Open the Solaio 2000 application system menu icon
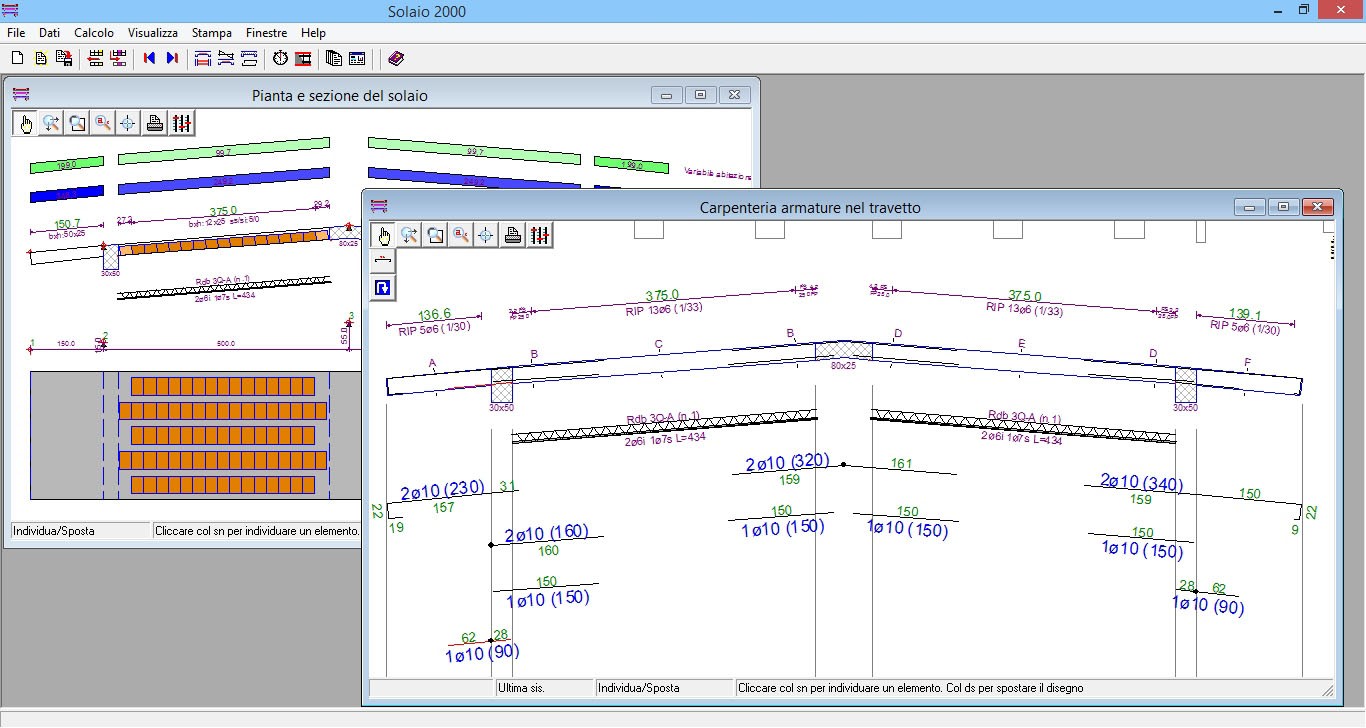 [x=12, y=10]
